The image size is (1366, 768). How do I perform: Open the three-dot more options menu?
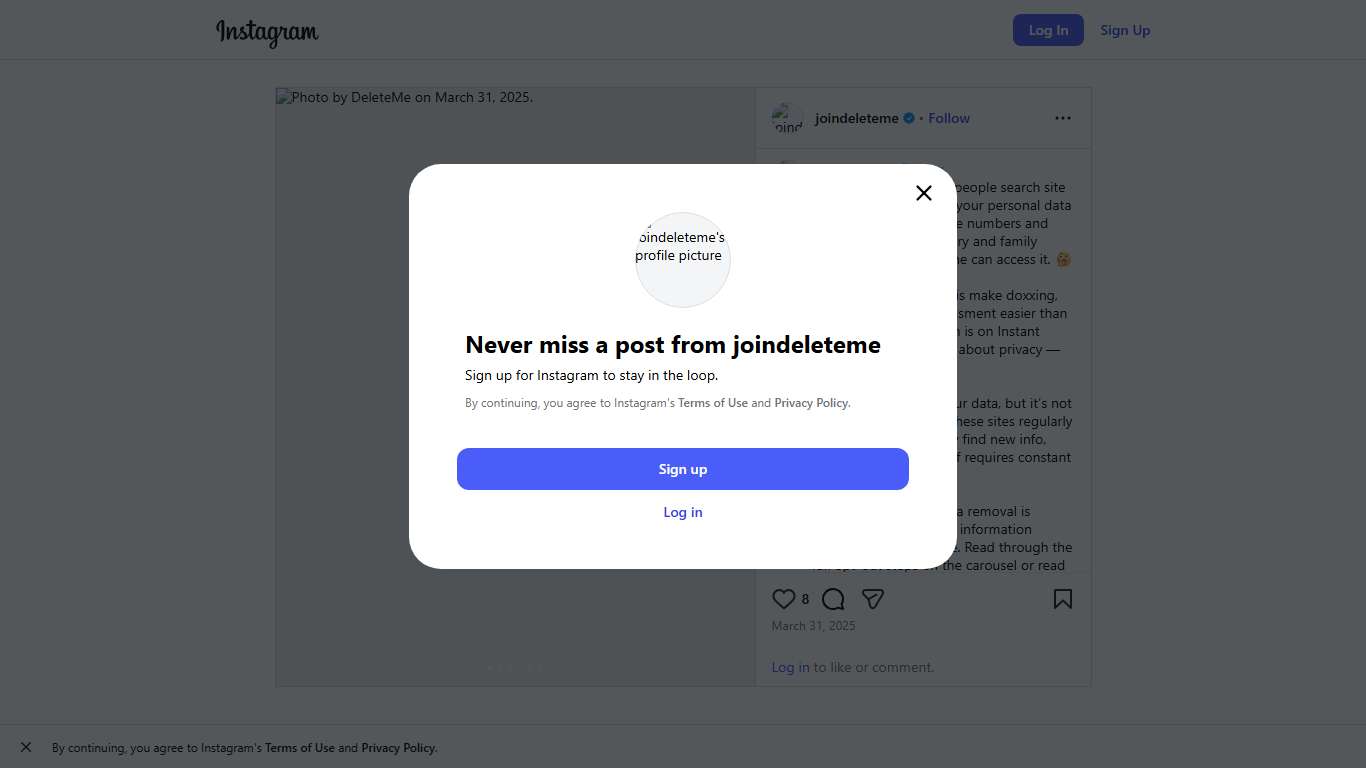1062,118
